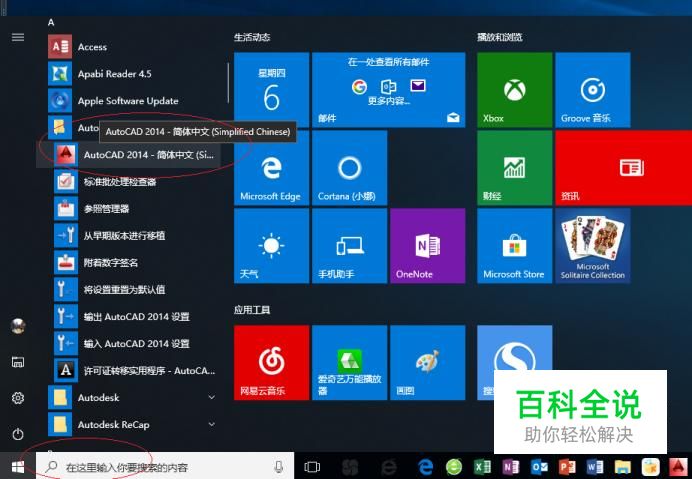This screenshot has width=692, height=479.
Task: Open the Power options button
Action: [x=18, y=434]
